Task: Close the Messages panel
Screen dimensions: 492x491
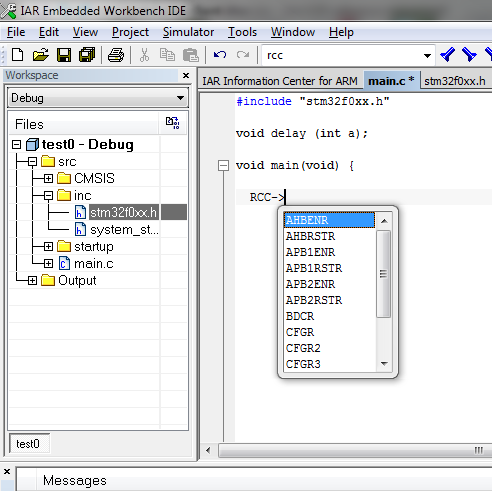Action: [7, 471]
